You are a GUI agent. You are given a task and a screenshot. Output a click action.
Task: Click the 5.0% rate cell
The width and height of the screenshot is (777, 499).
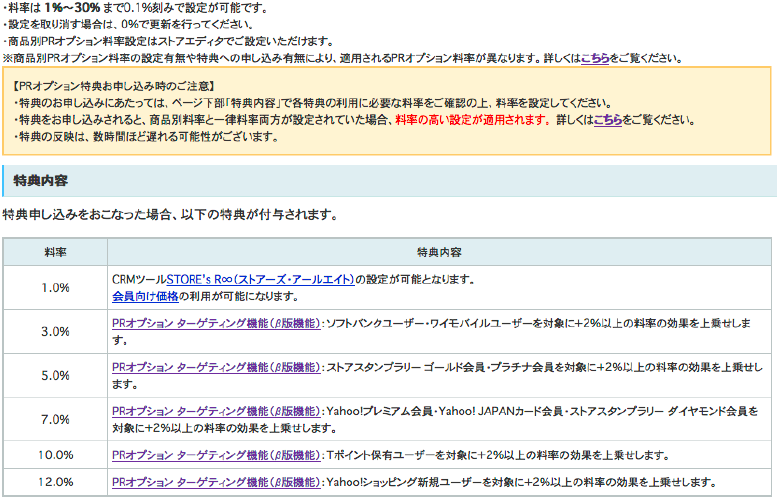[55, 375]
